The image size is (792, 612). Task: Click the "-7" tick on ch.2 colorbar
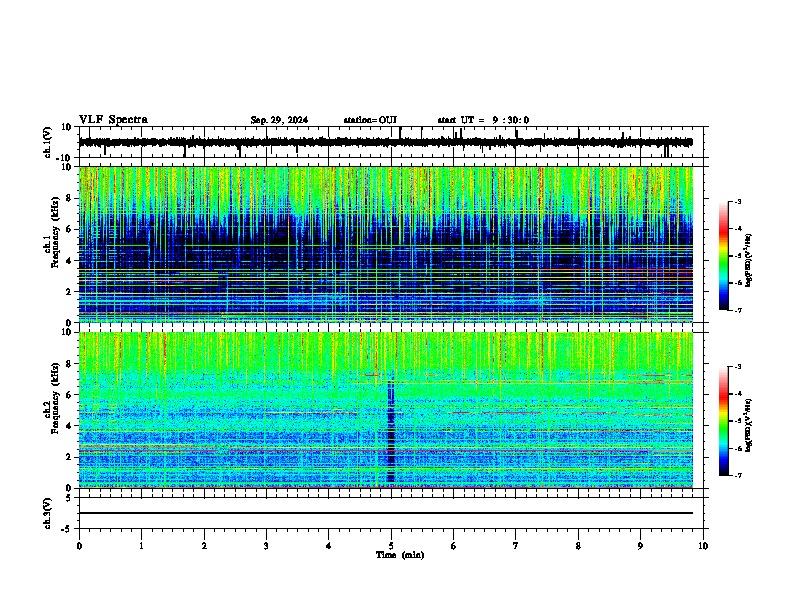pos(737,475)
